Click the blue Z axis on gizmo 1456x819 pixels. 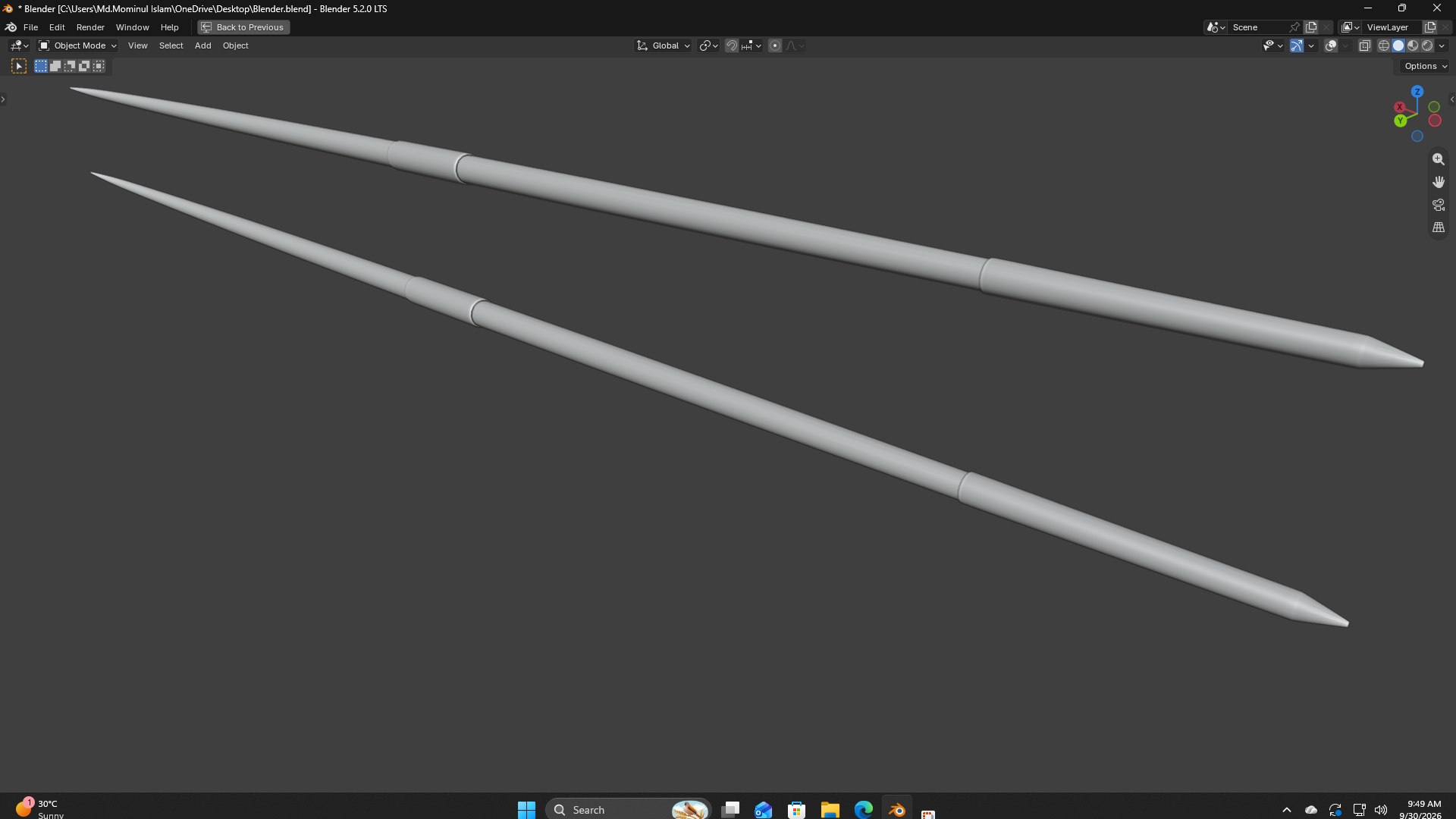(1417, 91)
